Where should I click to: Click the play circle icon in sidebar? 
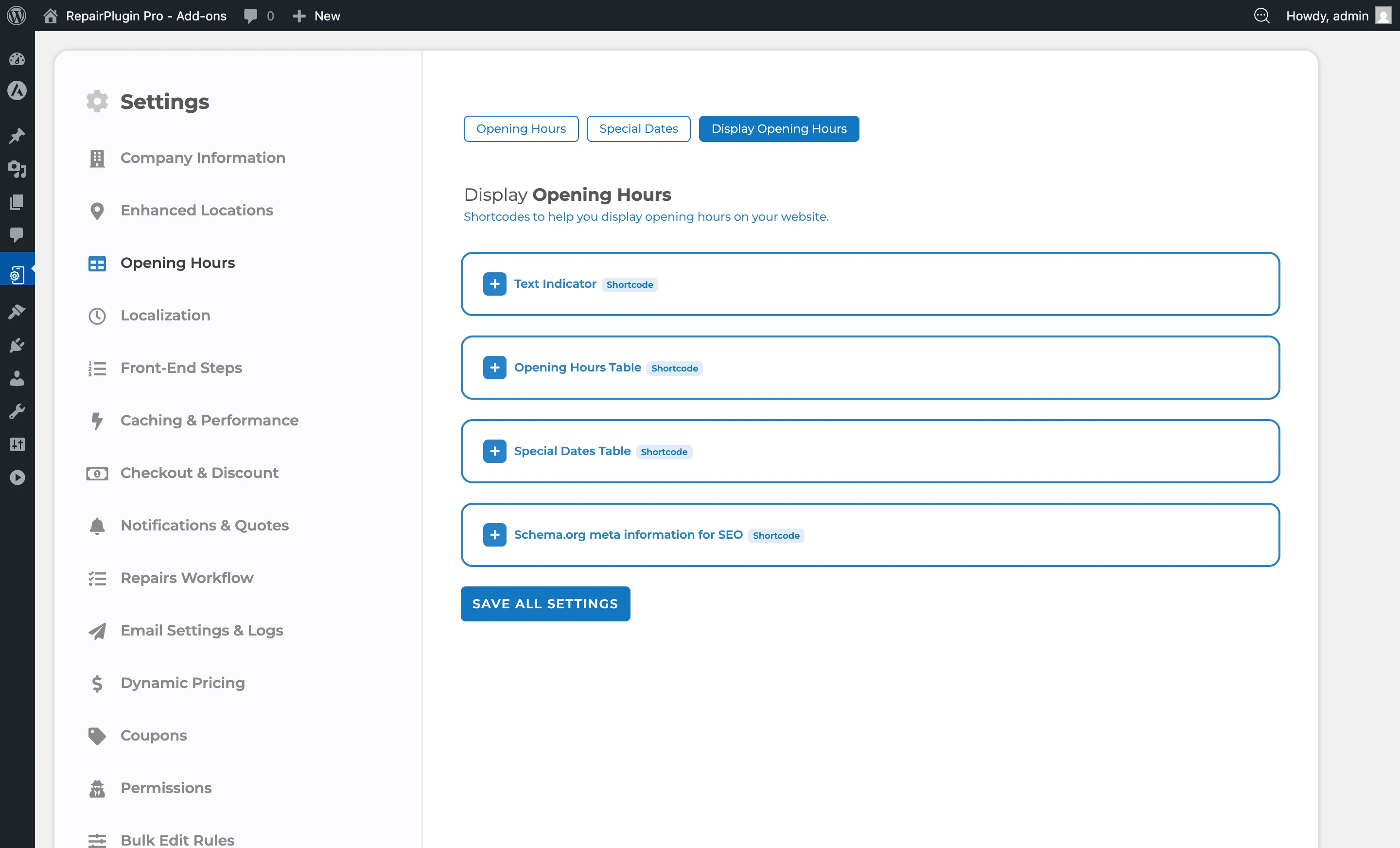pyautogui.click(x=17, y=477)
